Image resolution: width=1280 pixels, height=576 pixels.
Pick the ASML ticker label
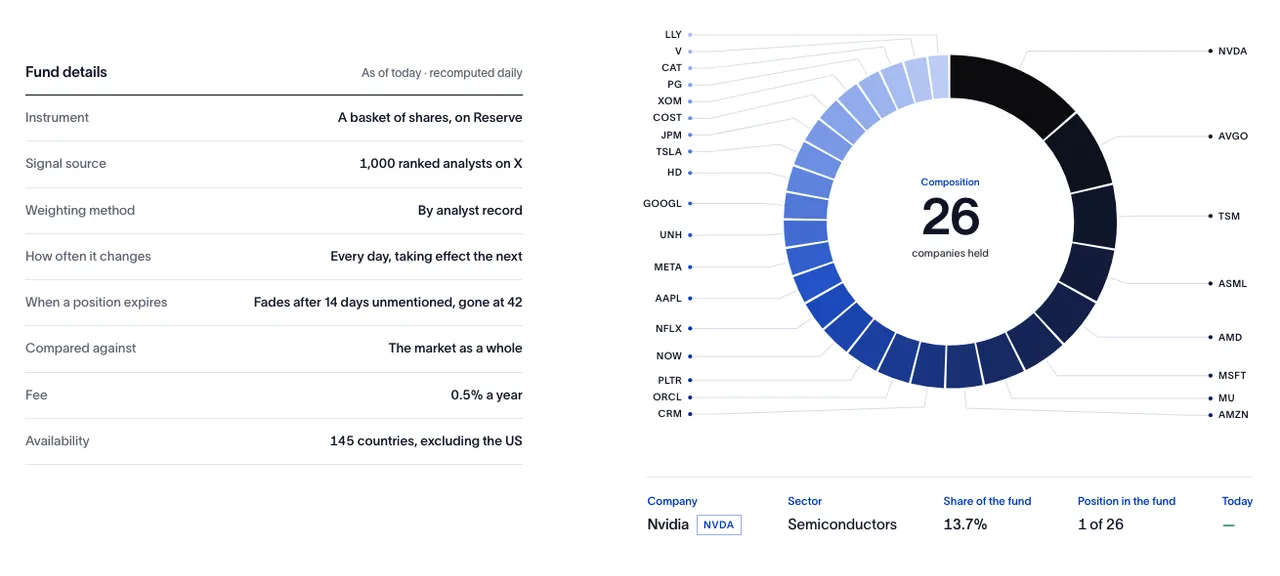coord(1232,284)
